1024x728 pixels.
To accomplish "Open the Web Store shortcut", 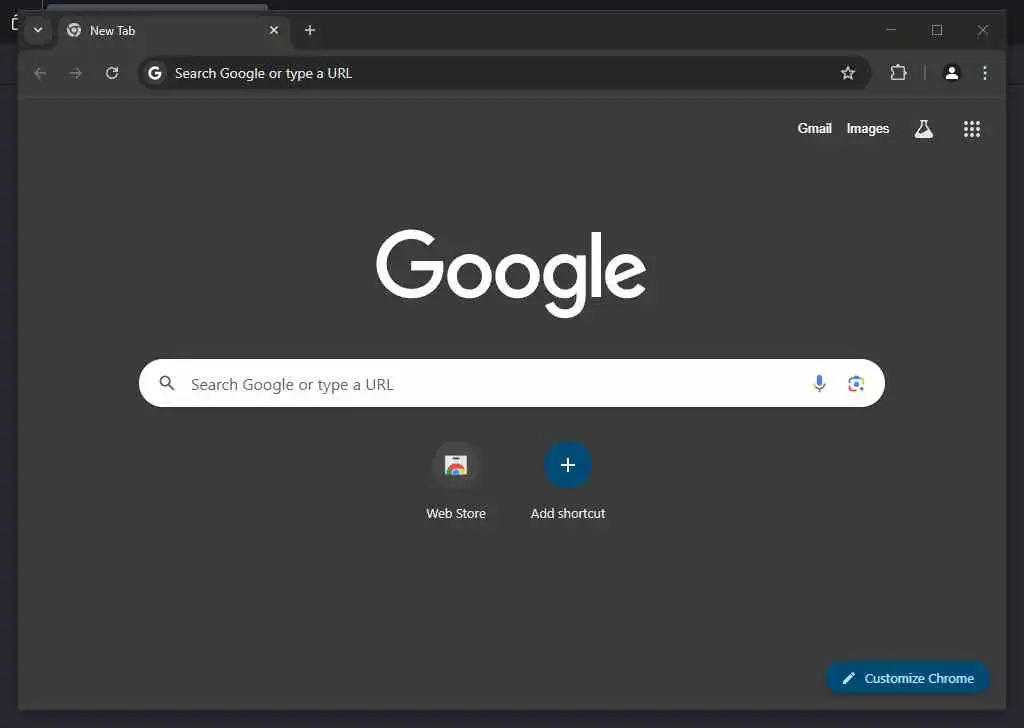I will (x=456, y=481).
